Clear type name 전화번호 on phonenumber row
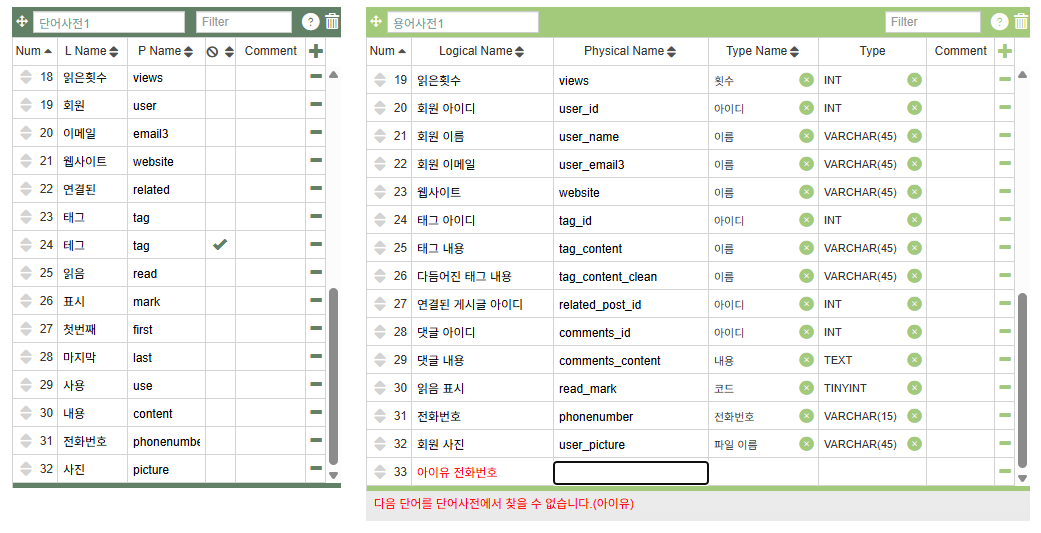1041x533 pixels. (806, 416)
